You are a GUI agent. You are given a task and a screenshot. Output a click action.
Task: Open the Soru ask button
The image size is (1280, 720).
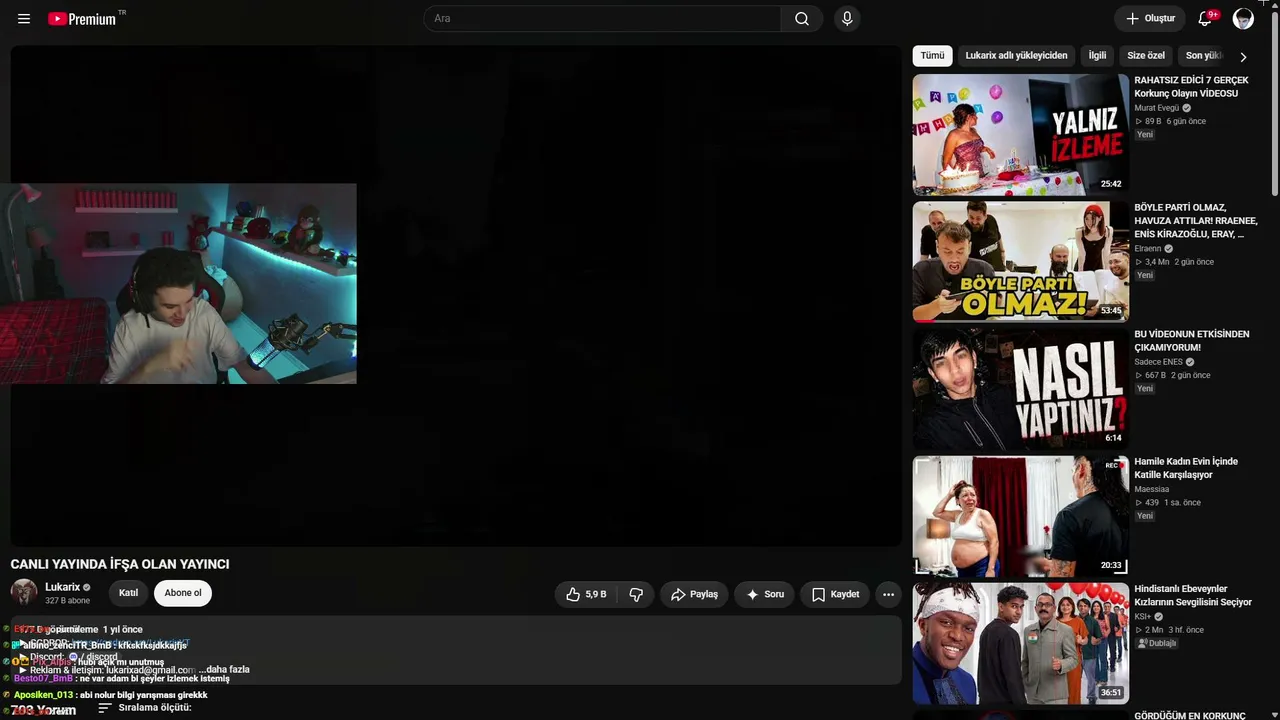click(x=764, y=594)
